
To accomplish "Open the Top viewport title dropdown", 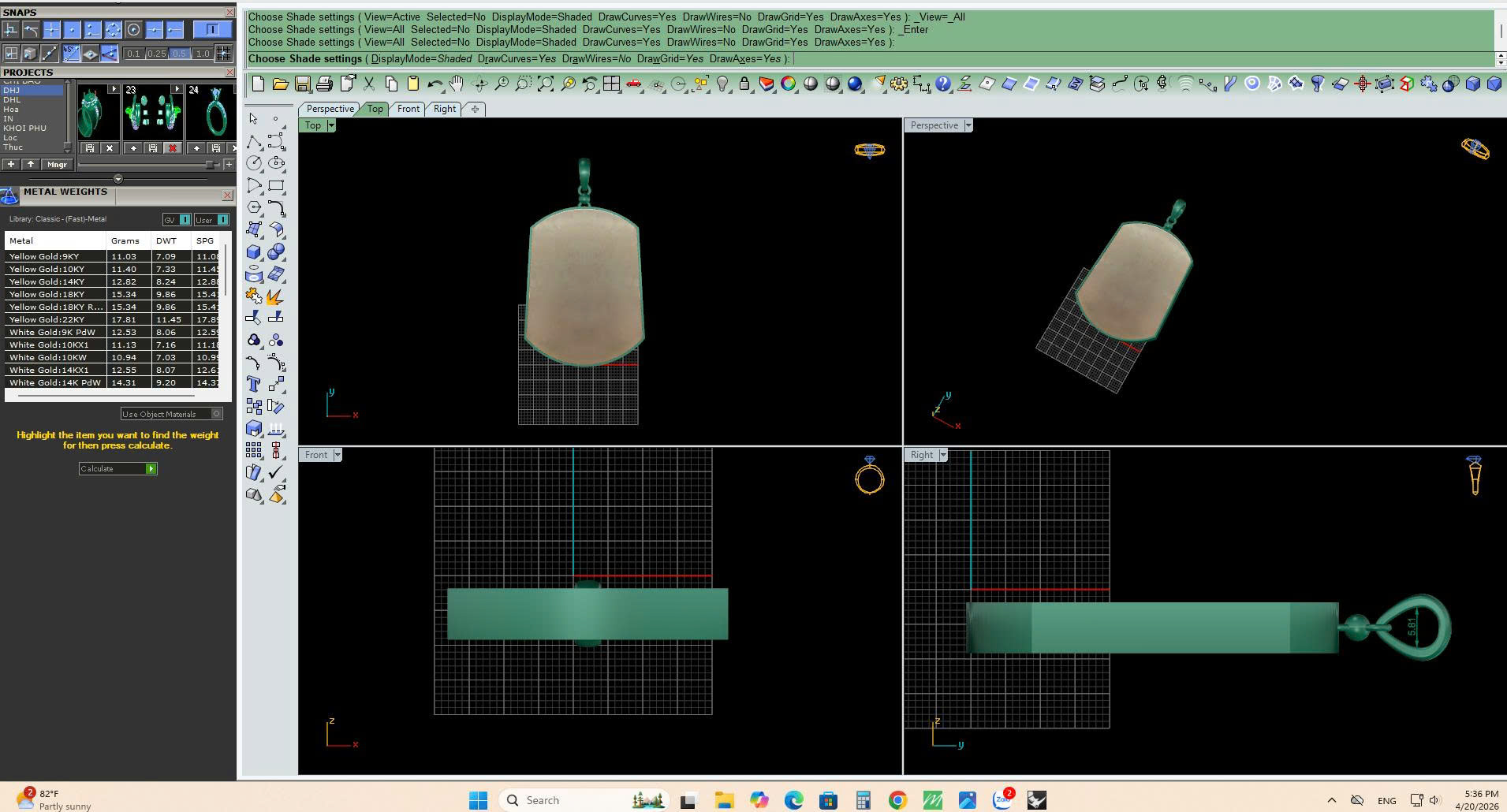I will 331,125.
